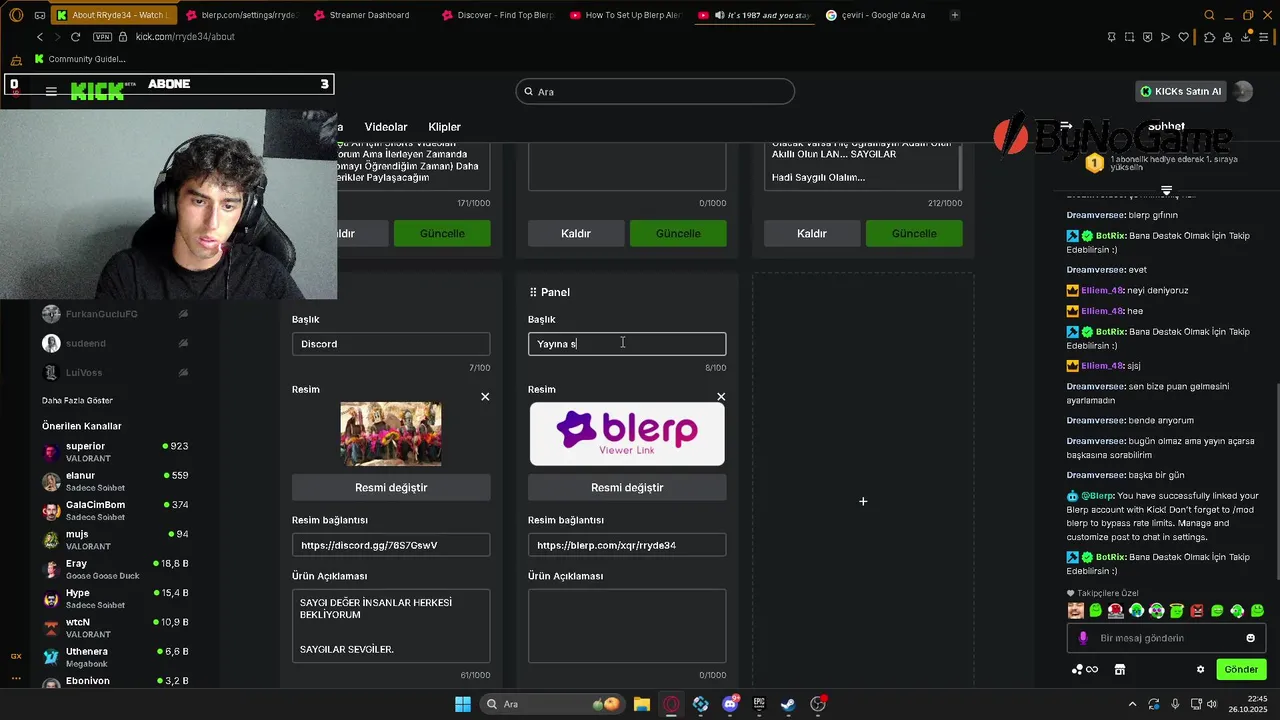Screen dimensions: 1280x720
Task: Click the Discord panel image thumbnail
Action: coord(391,434)
